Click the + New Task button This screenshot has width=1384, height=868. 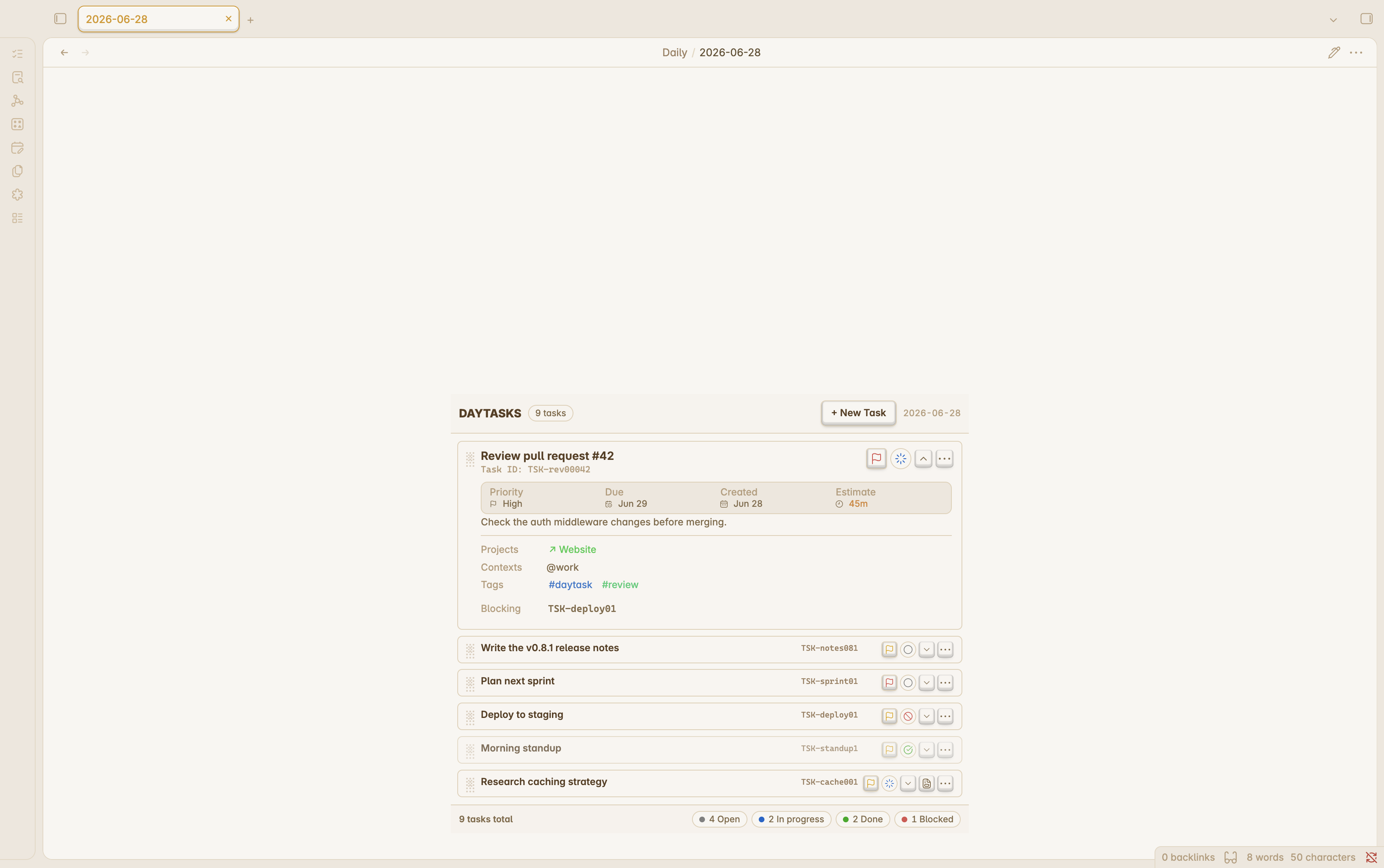858,413
